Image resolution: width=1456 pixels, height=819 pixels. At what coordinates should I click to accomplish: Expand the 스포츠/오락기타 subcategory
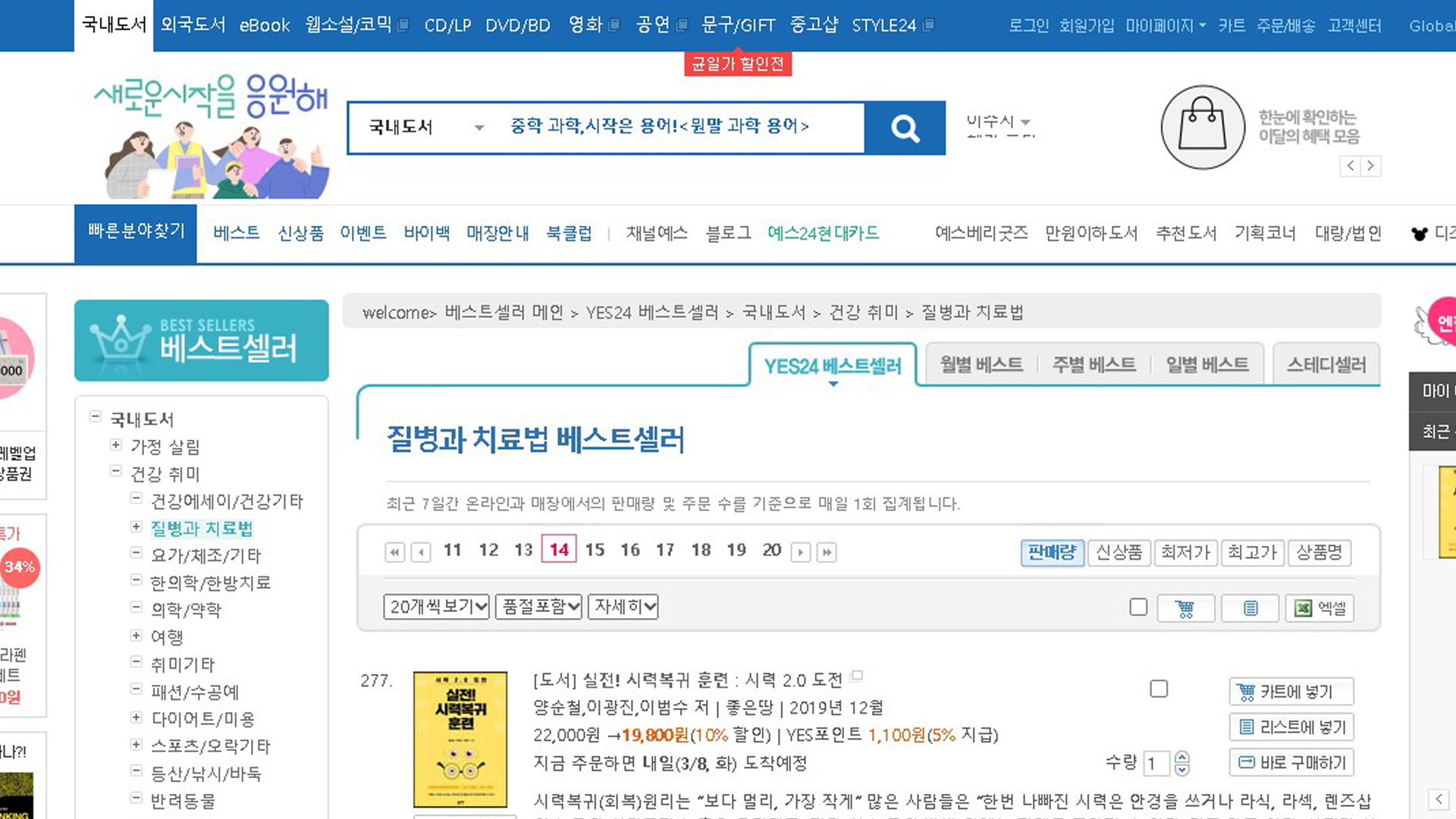pos(136,744)
